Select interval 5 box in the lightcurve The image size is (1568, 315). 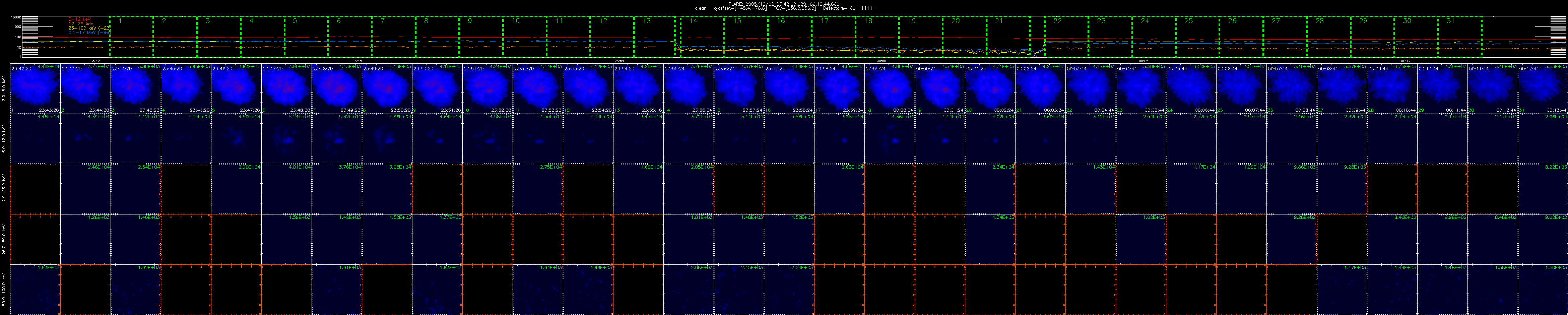(x=306, y=37)
